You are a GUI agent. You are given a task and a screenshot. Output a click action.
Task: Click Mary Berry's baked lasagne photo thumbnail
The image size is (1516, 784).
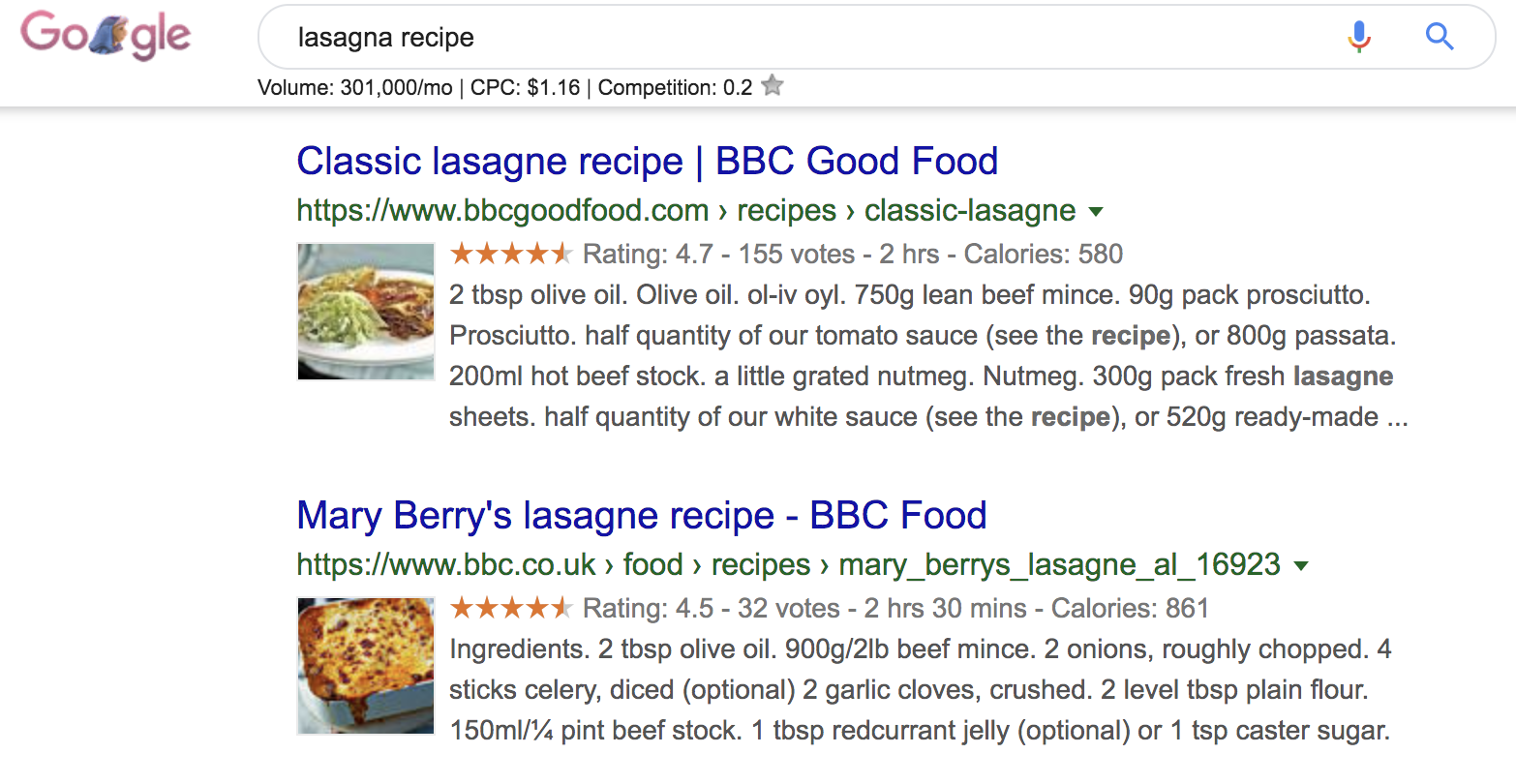[365, 666]
